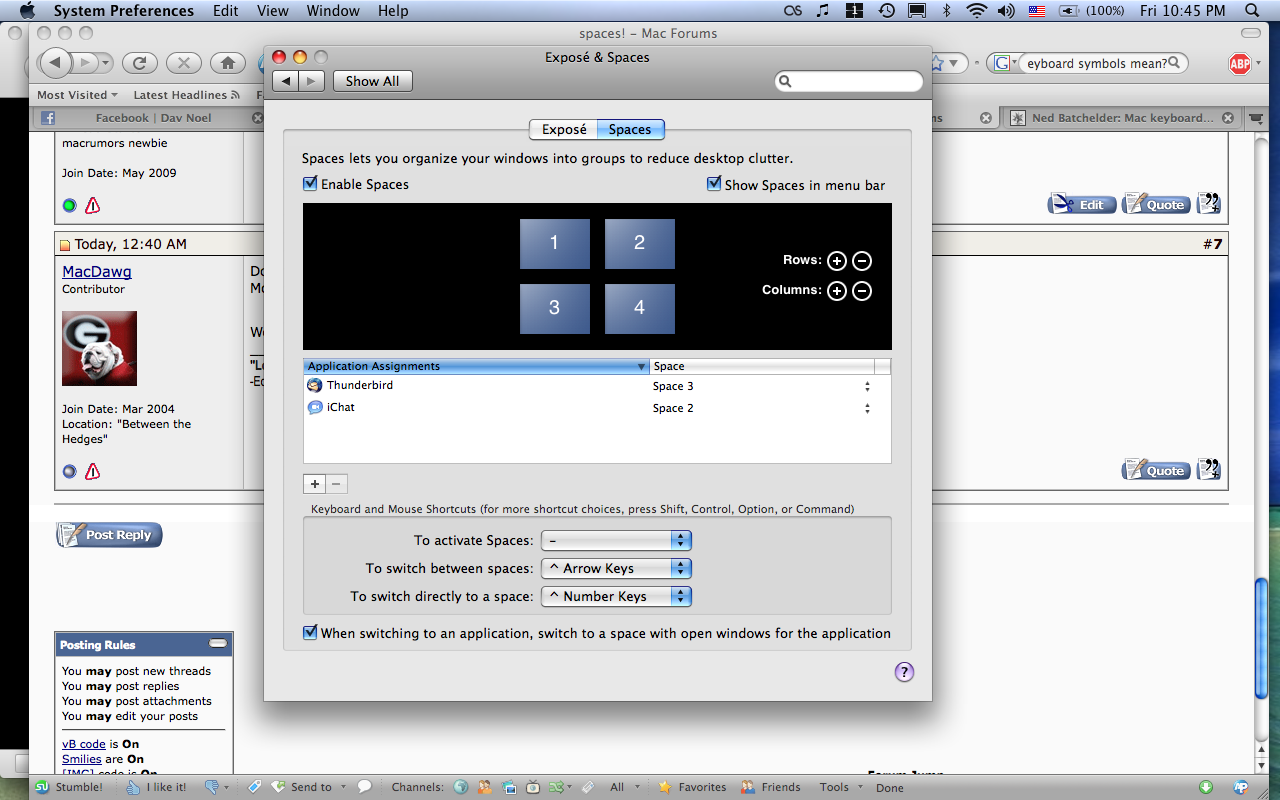Screen dimensions: 1280x800
Task: Click the Thunderbird application row
Action: [597, 386]
